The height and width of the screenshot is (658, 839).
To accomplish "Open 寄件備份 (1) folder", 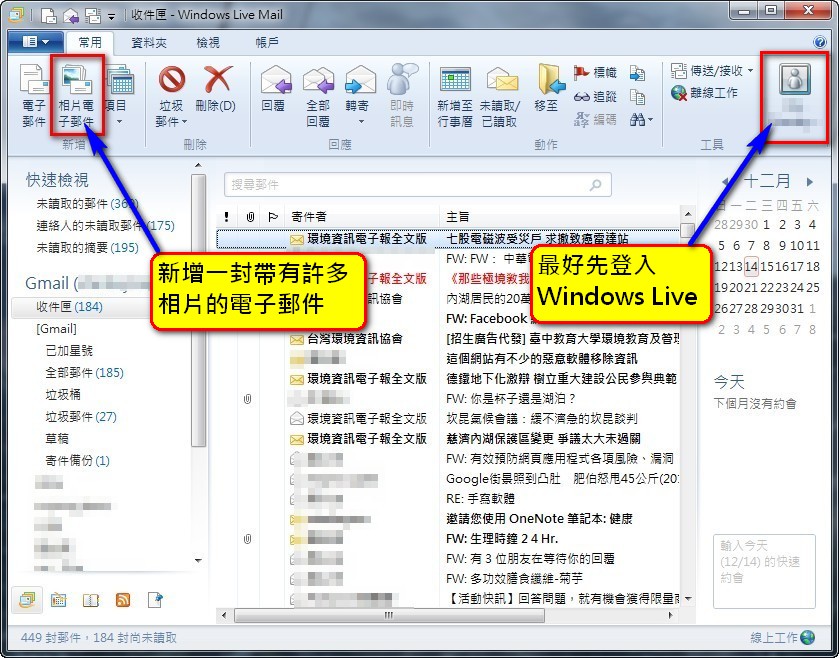I will coord(78,461).
